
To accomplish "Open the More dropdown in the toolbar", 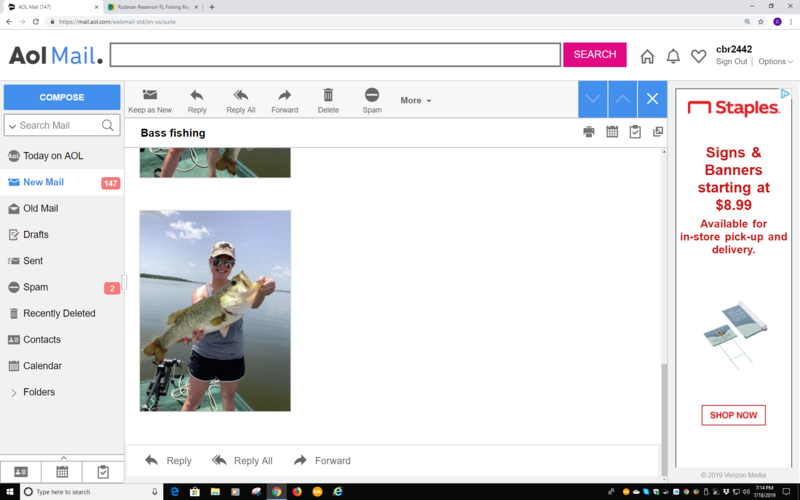I will 416,101.
